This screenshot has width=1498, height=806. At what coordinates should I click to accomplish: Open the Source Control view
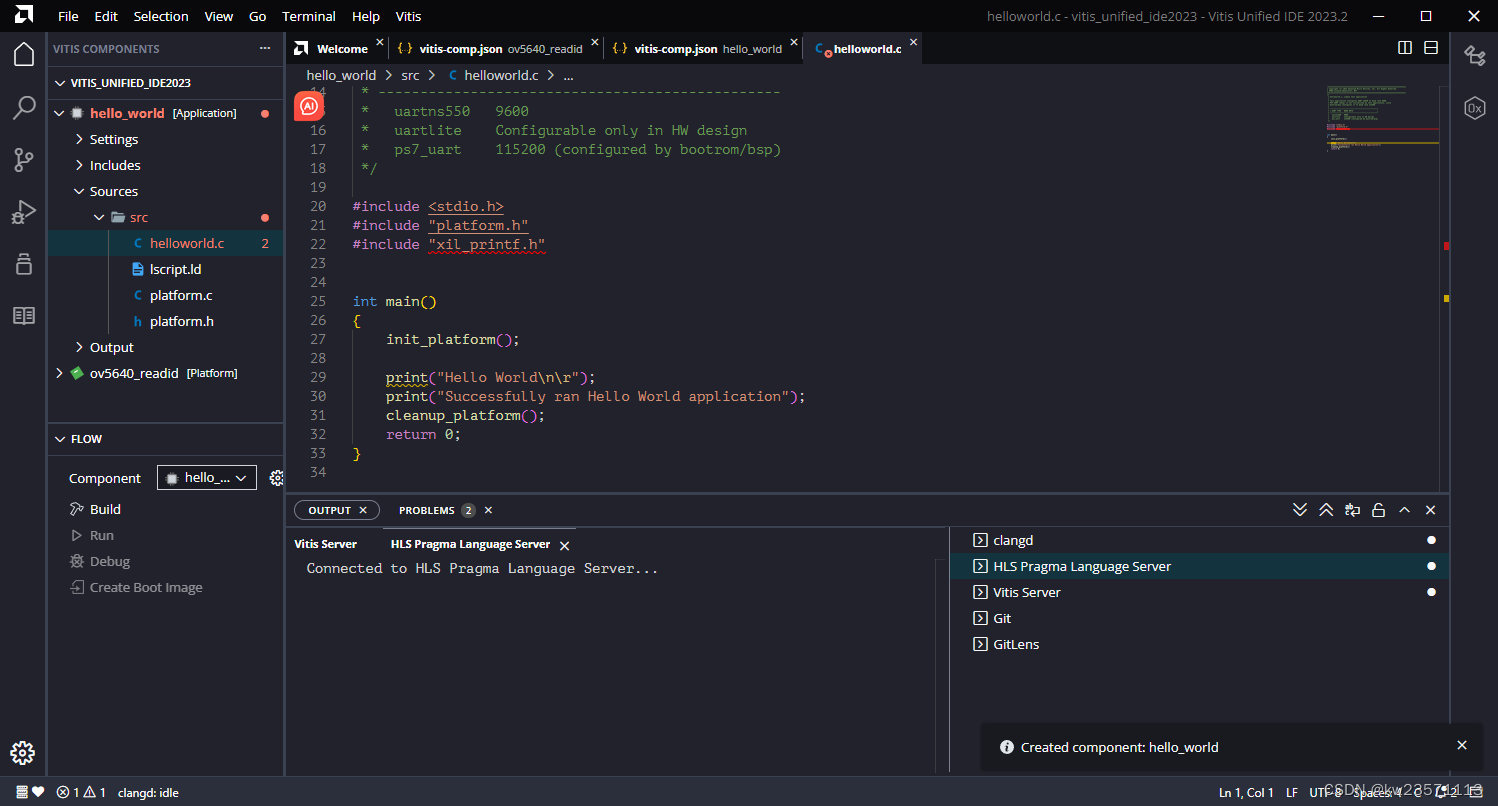tap(24, 160)
